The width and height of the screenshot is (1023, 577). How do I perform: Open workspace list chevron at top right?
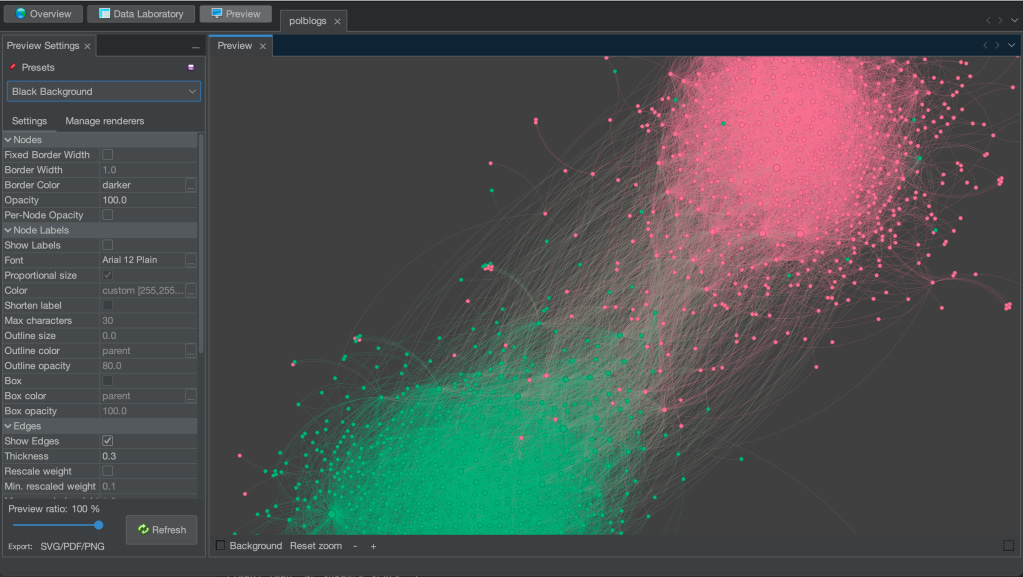[1014, 20]
